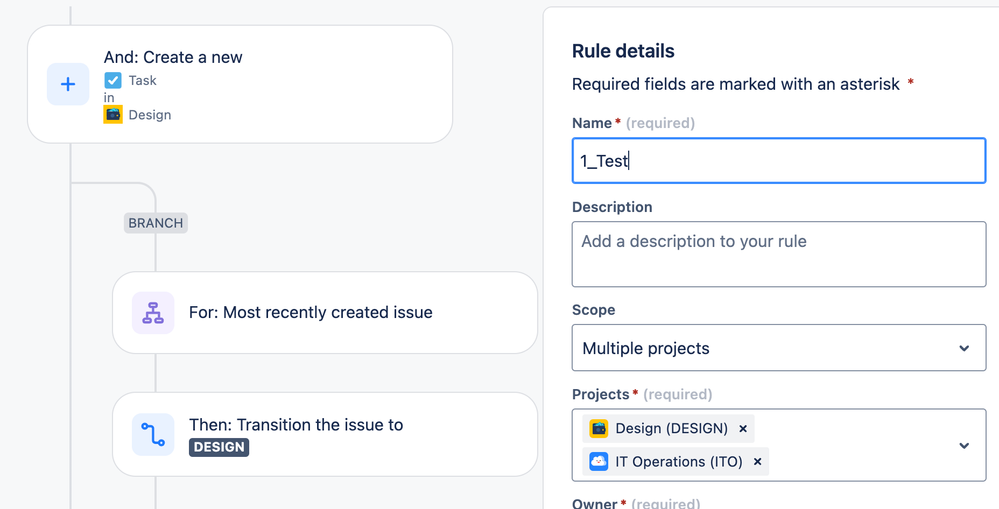Click the Name input field
The height and width of the screenshot is (509, 999).
tap(778, 161)
